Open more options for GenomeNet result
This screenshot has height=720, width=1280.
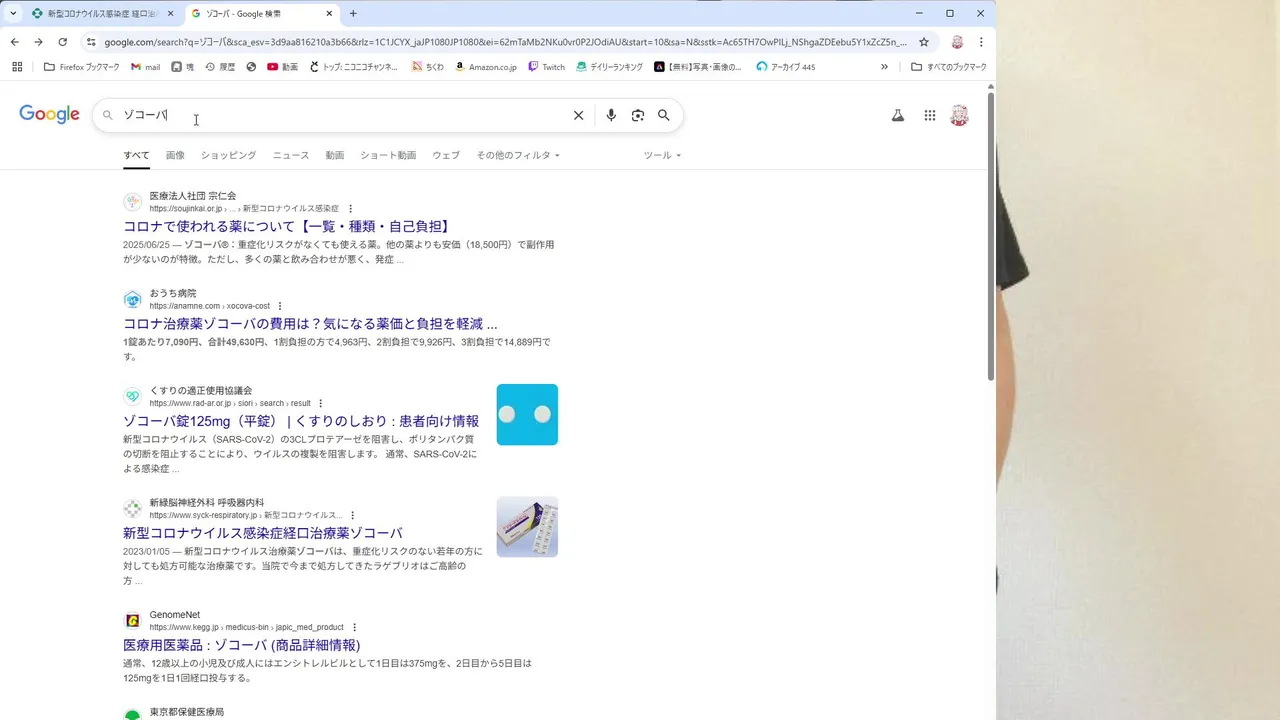pos(354,627)
